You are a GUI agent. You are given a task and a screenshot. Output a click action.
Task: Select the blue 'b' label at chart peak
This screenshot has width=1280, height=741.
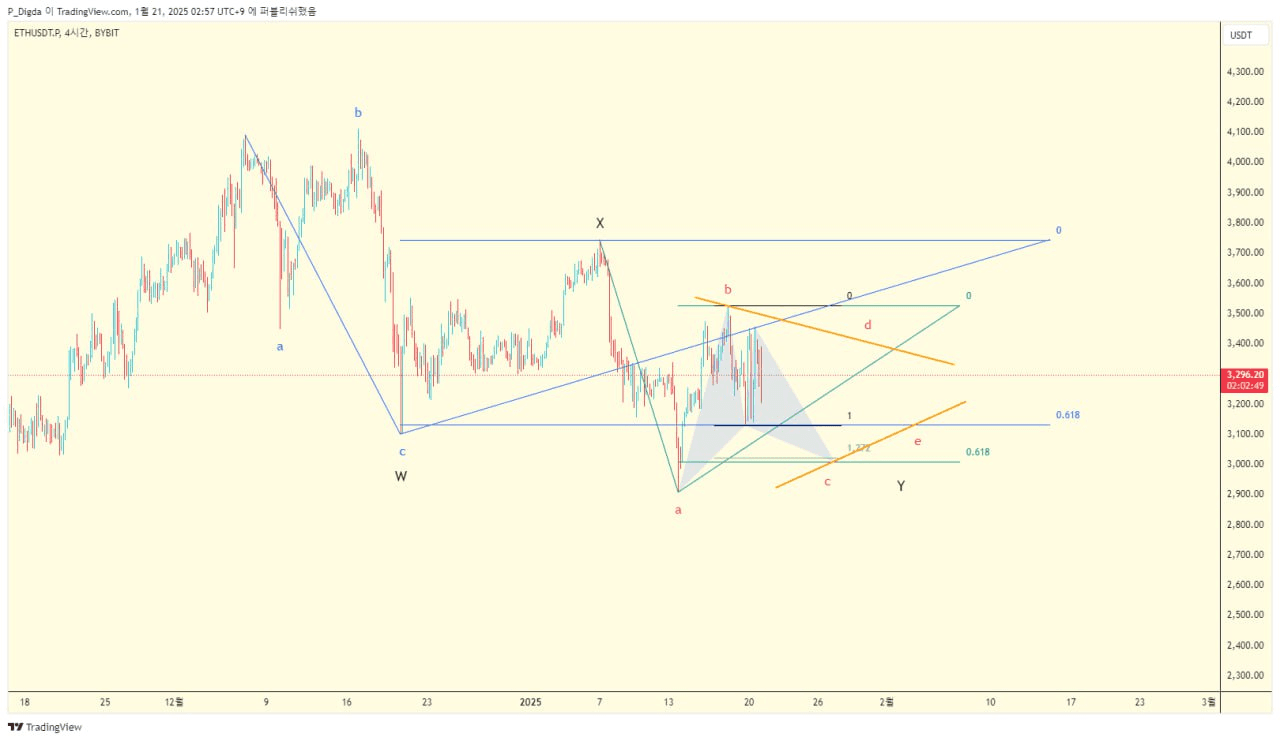pyautogui.click(x=357, y=112)
